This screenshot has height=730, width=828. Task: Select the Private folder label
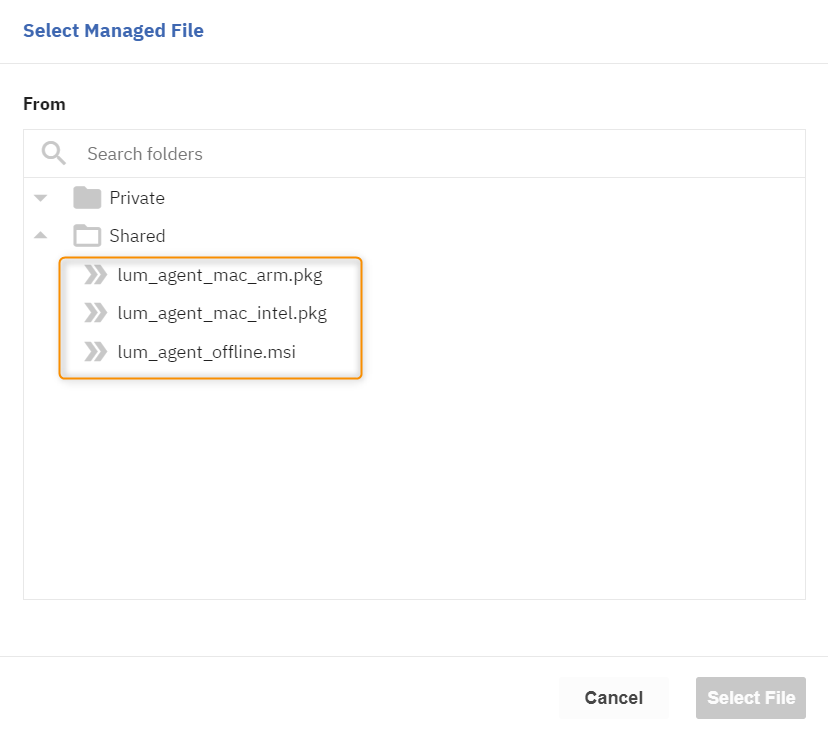137,198
